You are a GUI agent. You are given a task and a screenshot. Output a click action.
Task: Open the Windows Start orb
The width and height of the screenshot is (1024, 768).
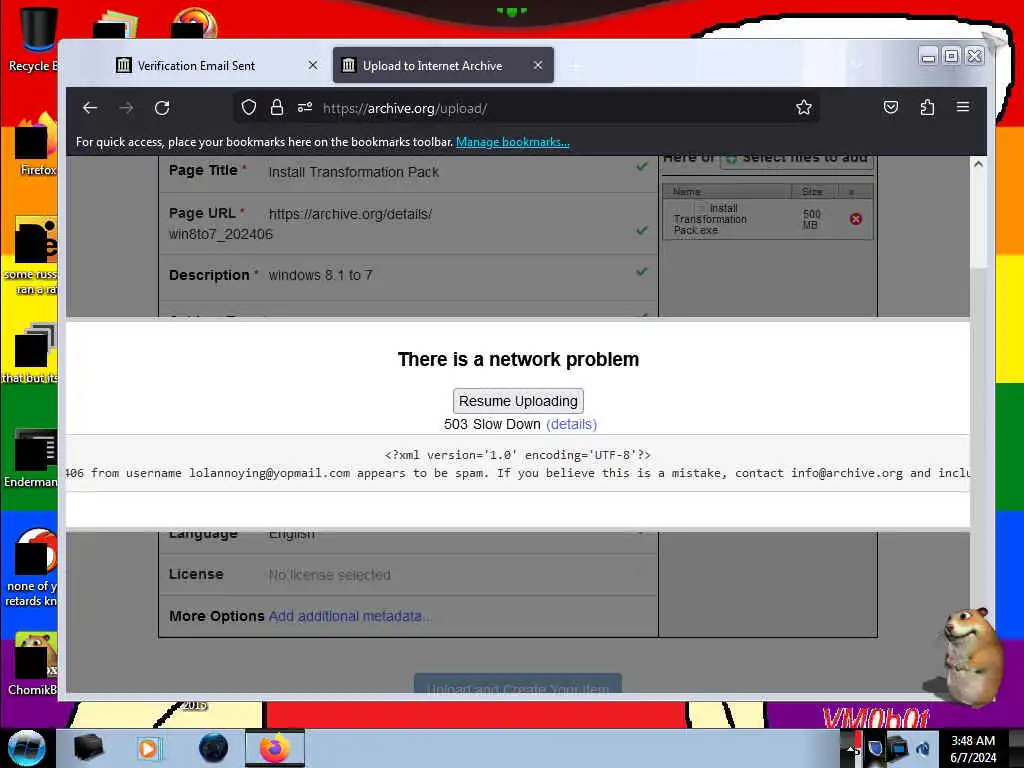point(27,748)
